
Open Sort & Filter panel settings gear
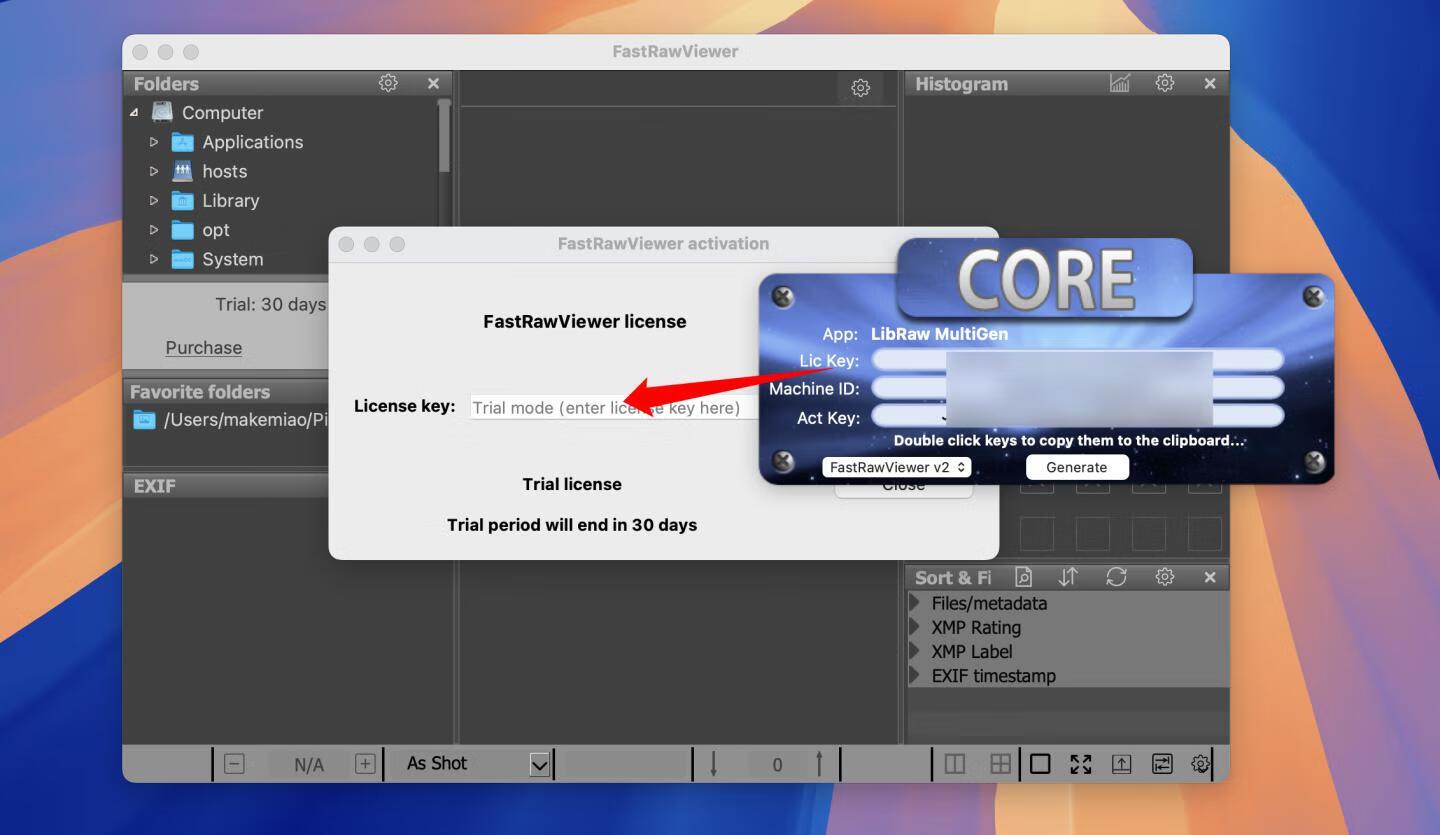tap(1165, 577)
